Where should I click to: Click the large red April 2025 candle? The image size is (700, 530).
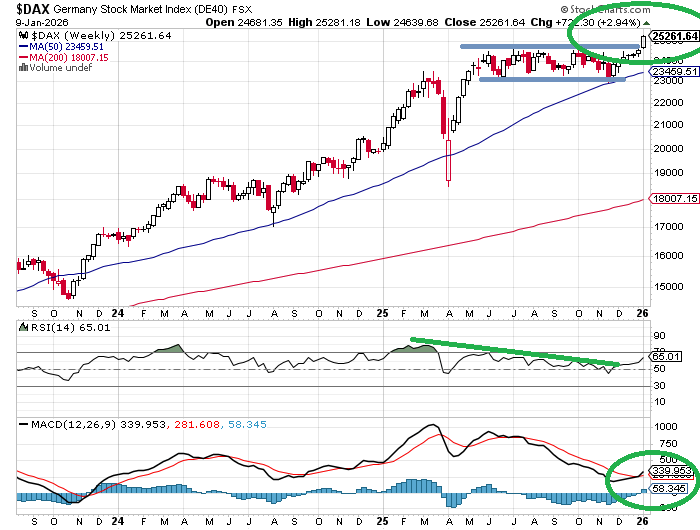click(x=449, y=159)
